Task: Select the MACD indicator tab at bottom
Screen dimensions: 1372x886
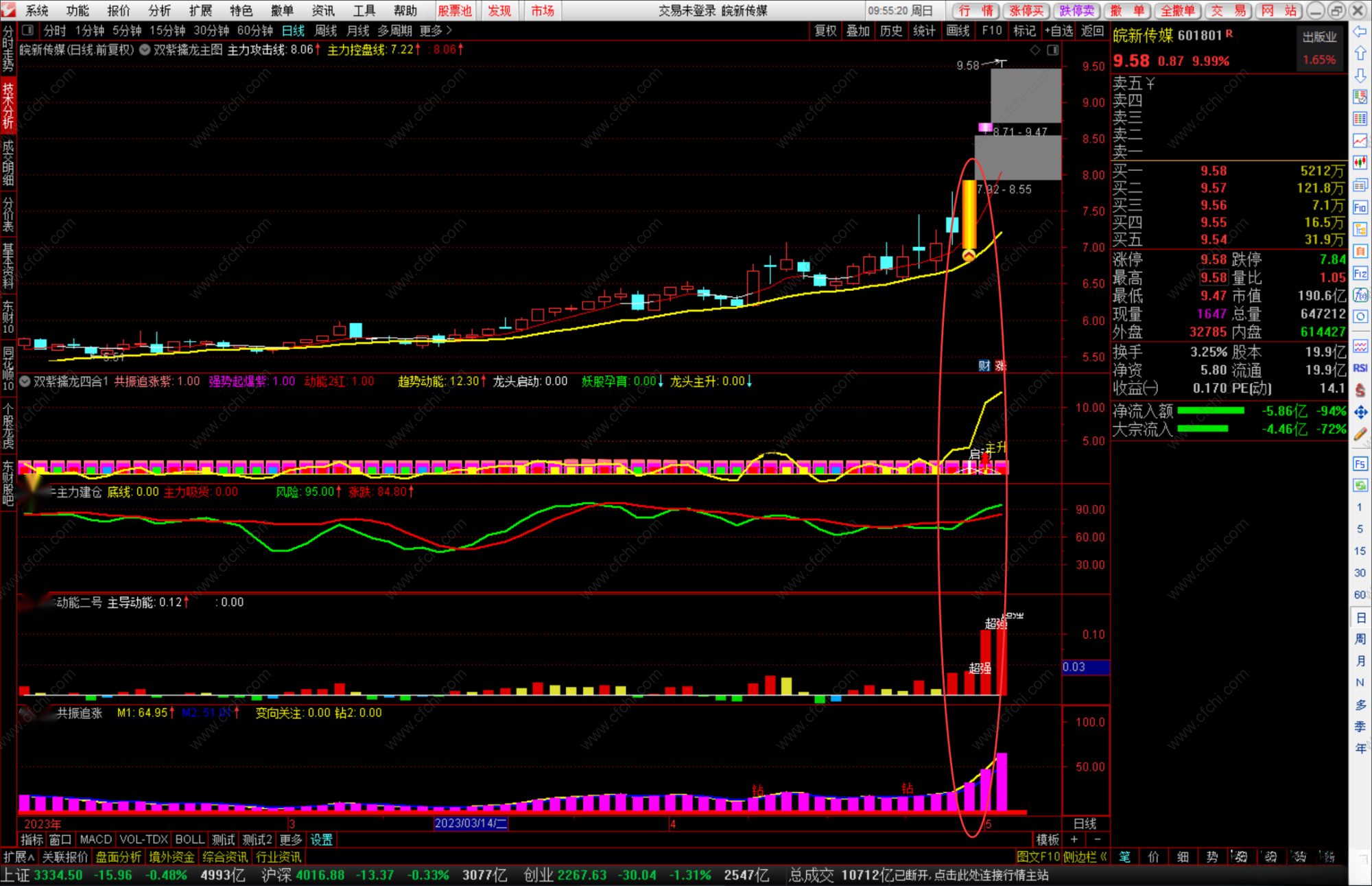Action: 95,839
